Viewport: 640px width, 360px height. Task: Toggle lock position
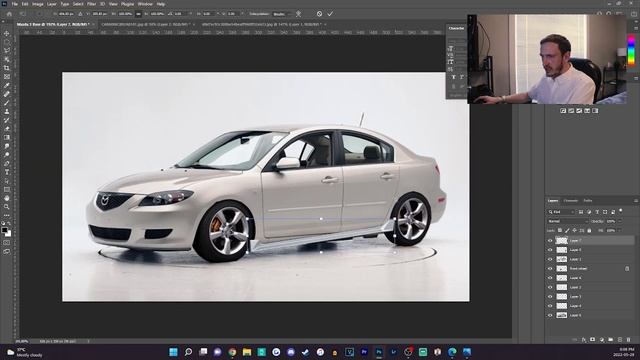point(574,231)
